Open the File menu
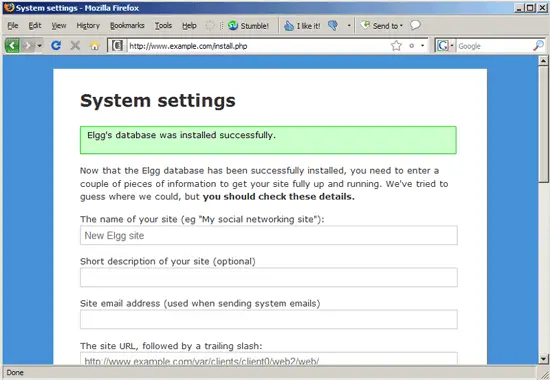Viewport: 550px width, 380px height. point(13,26)
